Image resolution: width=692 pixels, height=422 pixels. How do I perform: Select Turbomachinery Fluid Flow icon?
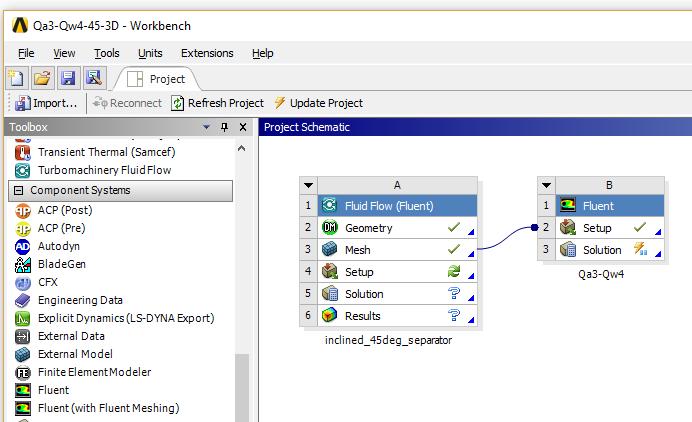pos(23,170)
